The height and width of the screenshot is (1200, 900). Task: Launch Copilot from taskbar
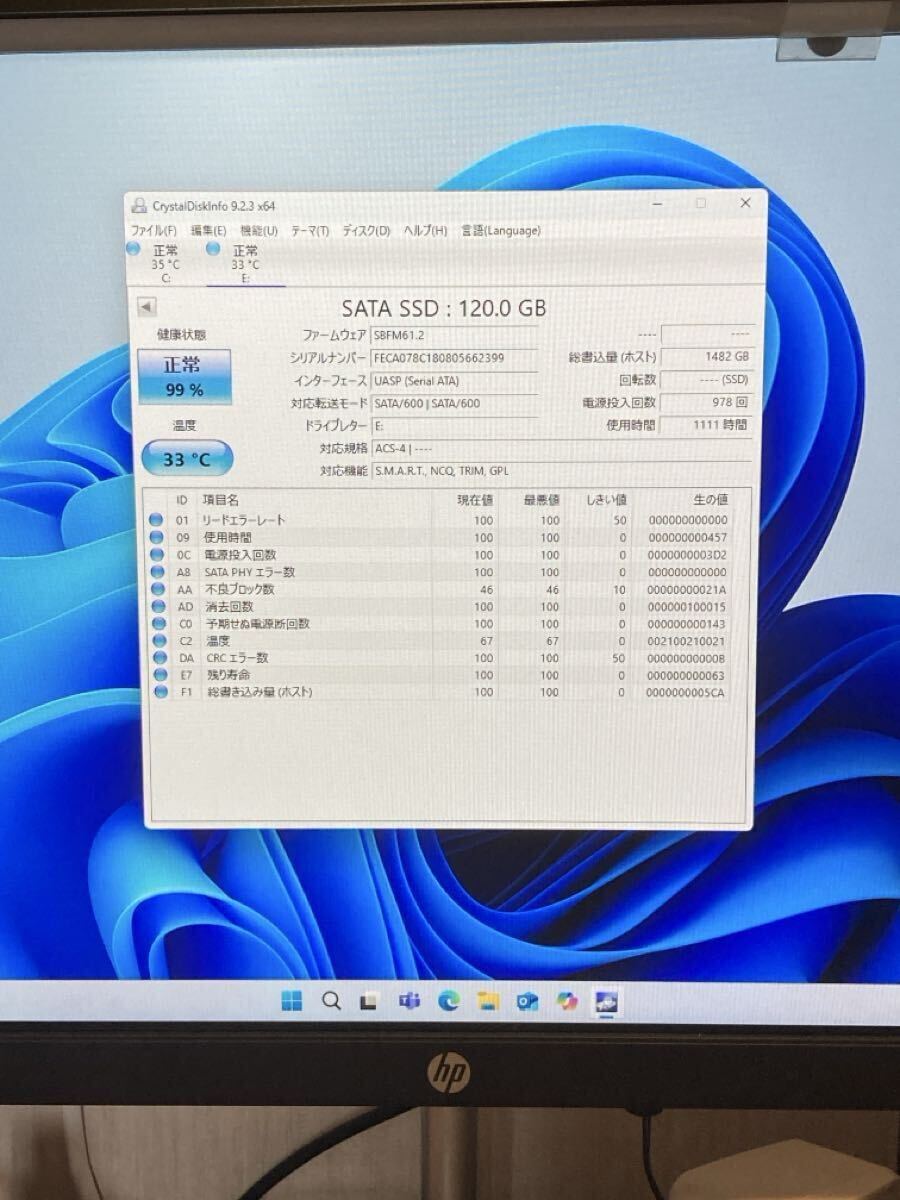(567, 1001)
